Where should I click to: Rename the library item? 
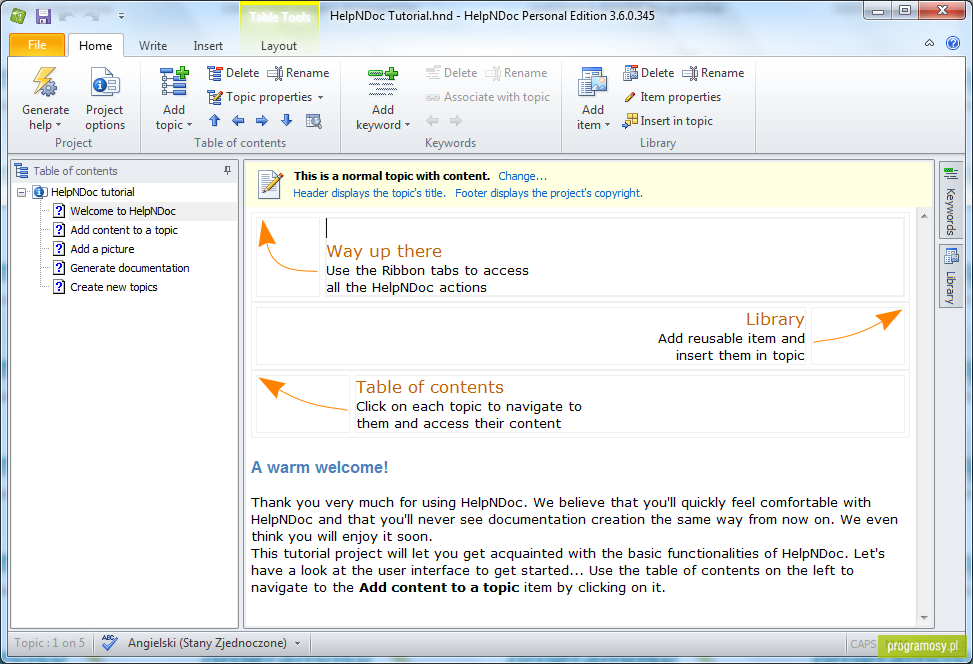[x=713, y=73]
